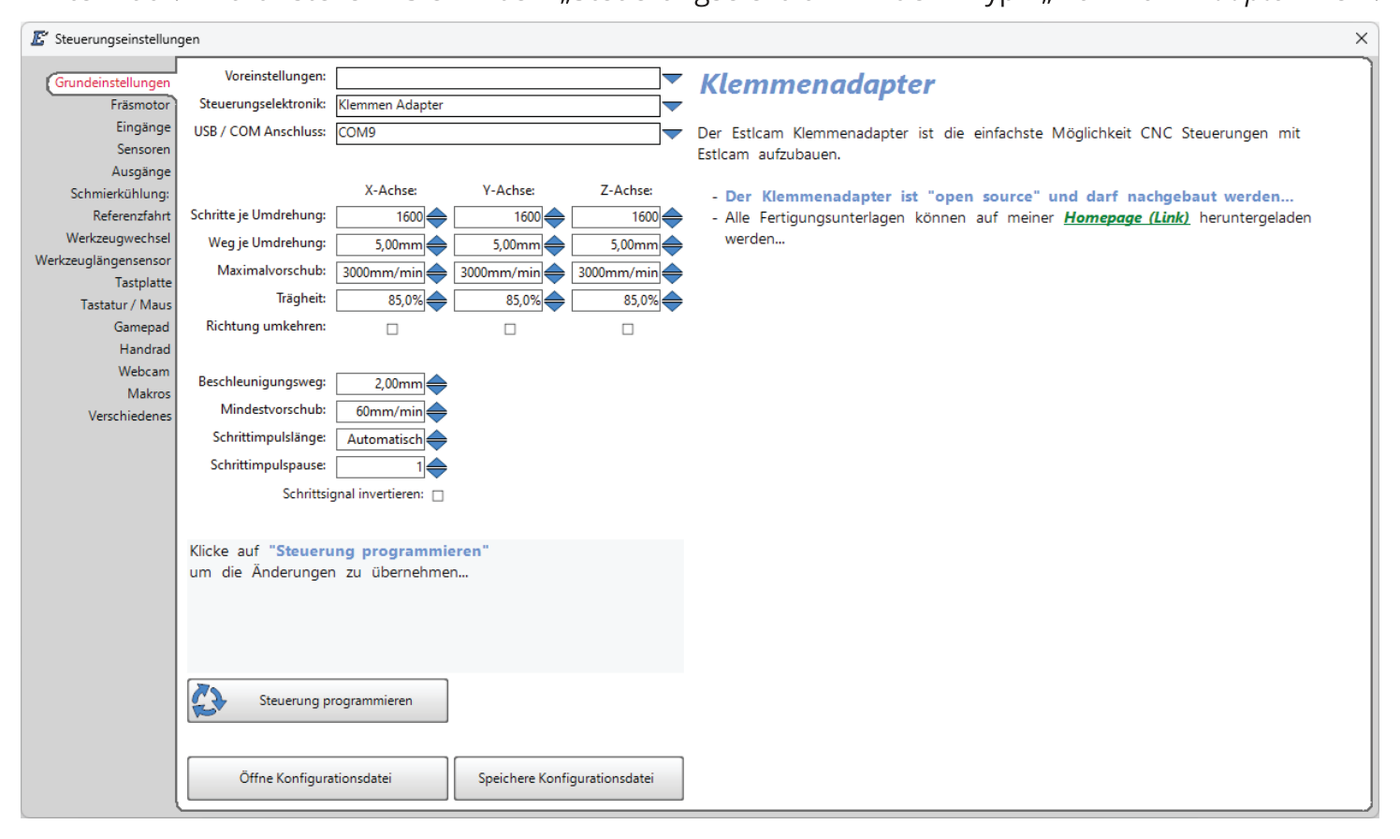Open the Ausgänge tab
1400x839 pixels.
point(141,172)
